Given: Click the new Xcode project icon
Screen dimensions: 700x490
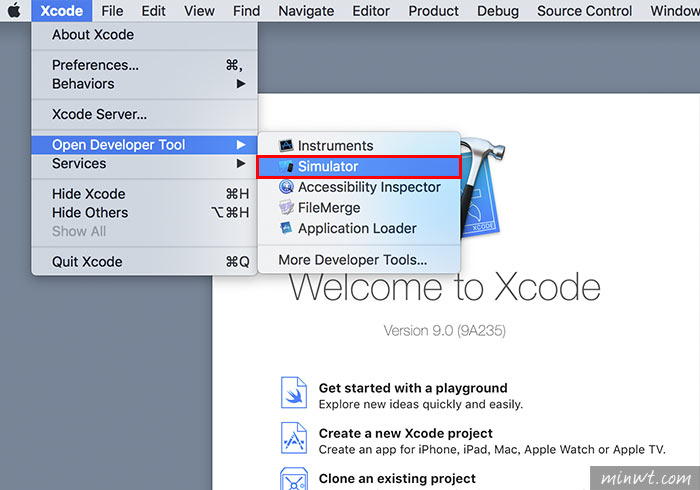Looking at the screenshot, I should (294, 438).
